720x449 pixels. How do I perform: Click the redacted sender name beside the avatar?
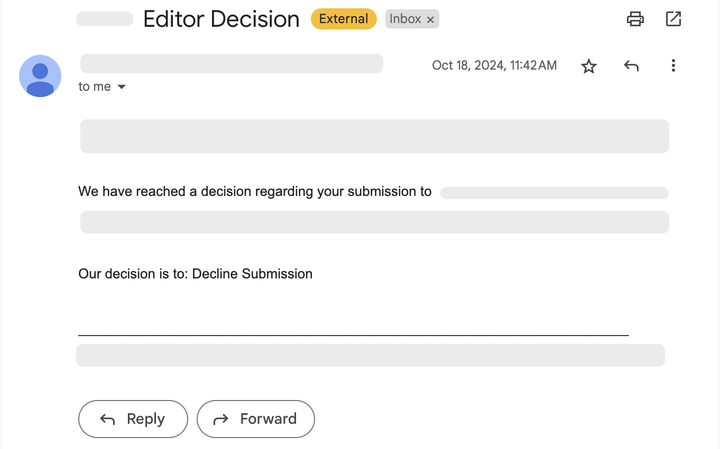coord(231,63)
